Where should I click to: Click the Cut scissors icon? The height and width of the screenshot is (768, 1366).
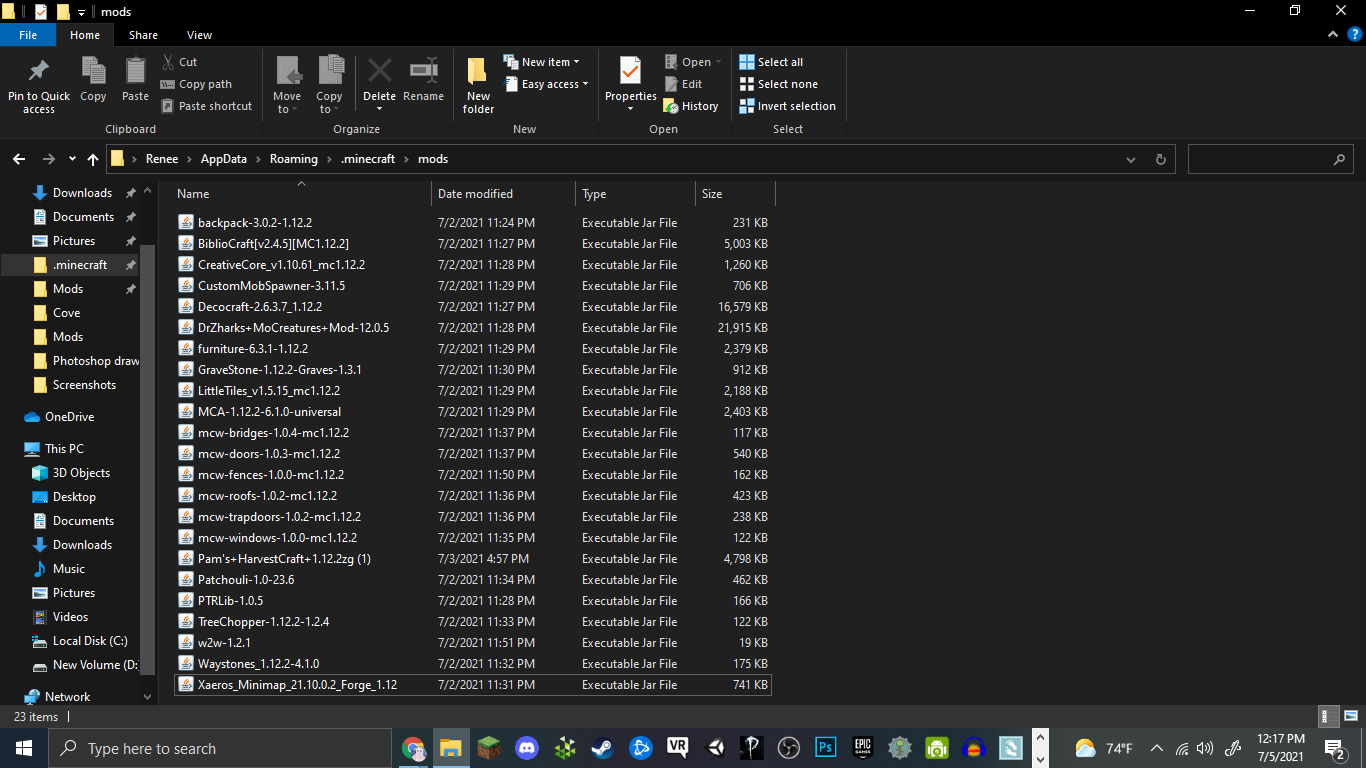167,62
